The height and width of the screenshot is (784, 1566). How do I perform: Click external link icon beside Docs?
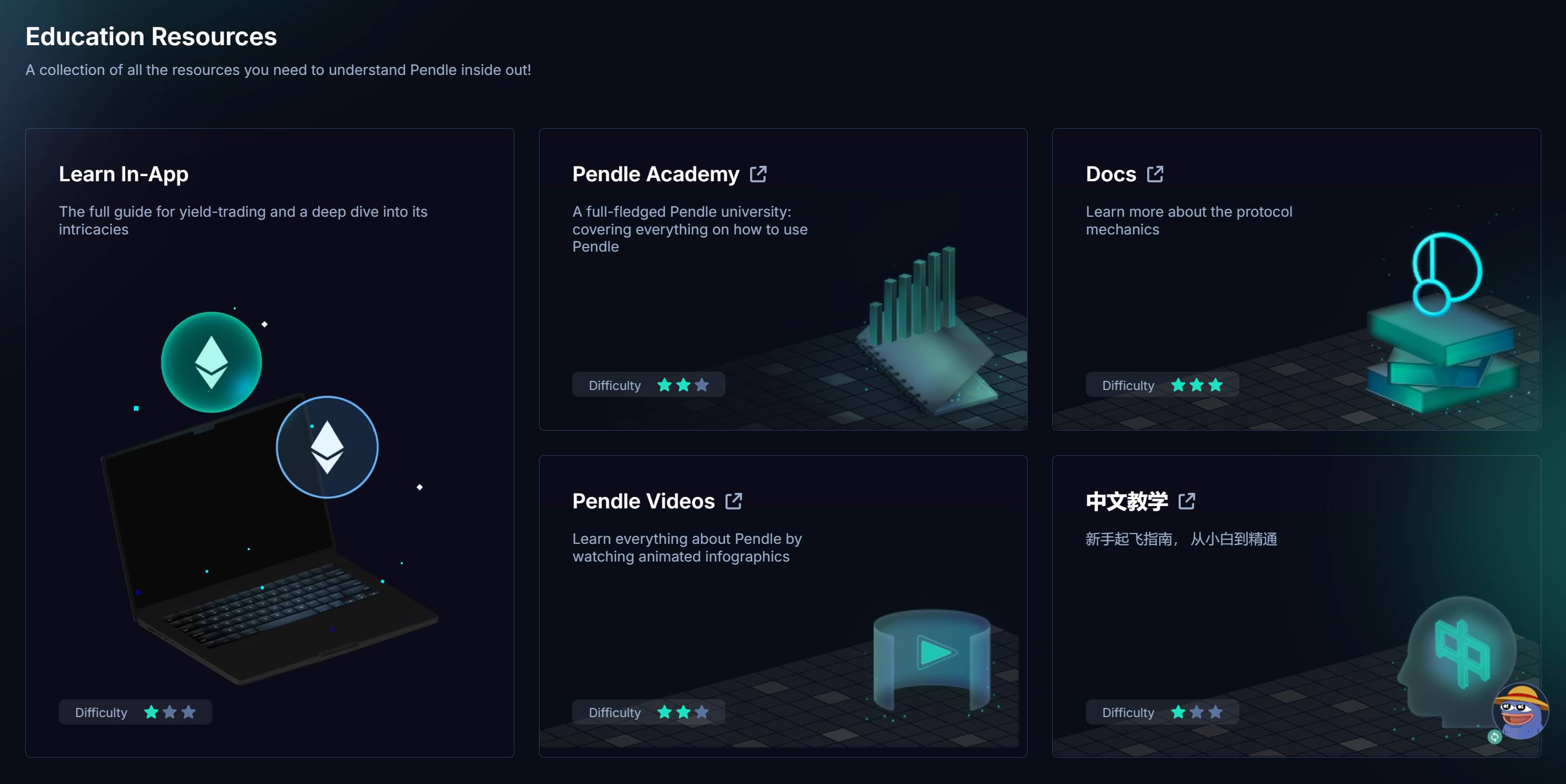click(1155, 174)
